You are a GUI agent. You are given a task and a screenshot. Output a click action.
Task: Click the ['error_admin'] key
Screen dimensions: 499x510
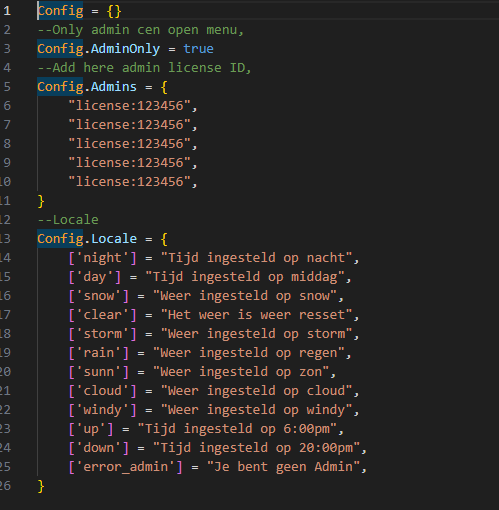(125, 467)
